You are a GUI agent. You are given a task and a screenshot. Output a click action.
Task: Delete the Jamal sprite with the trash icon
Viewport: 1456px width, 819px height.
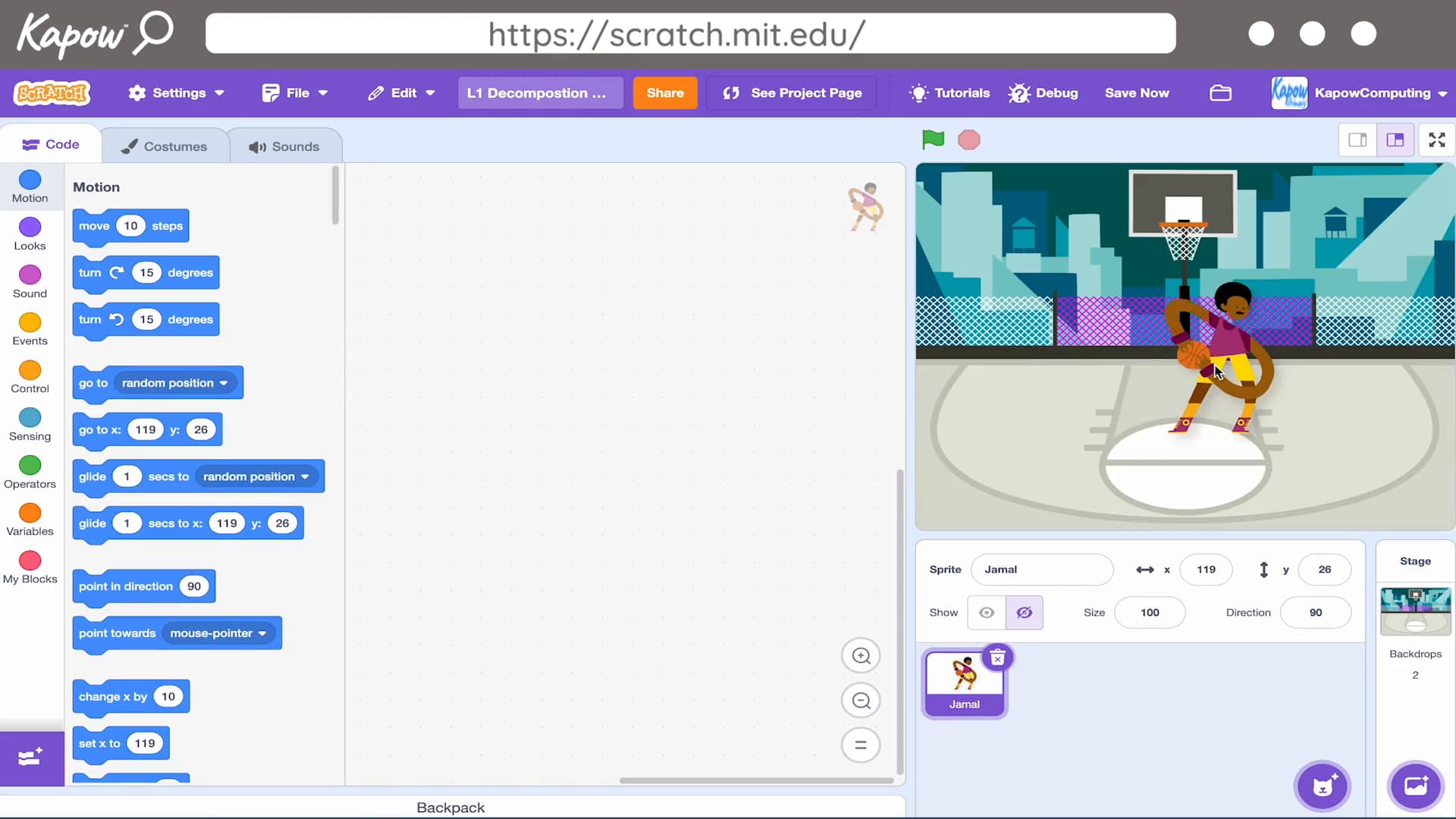[997, 657]
